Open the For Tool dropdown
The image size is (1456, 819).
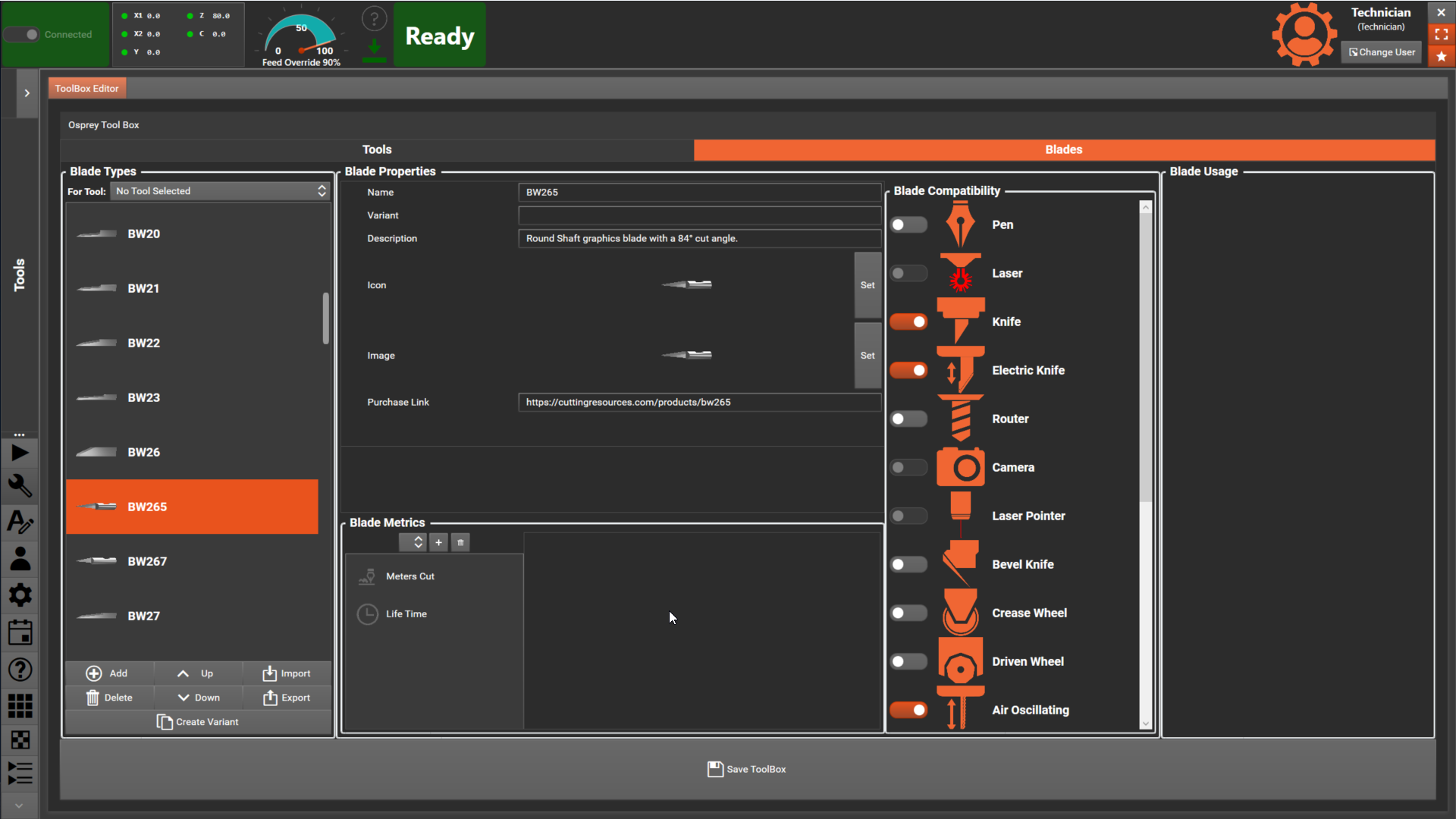tap(220, 191)
